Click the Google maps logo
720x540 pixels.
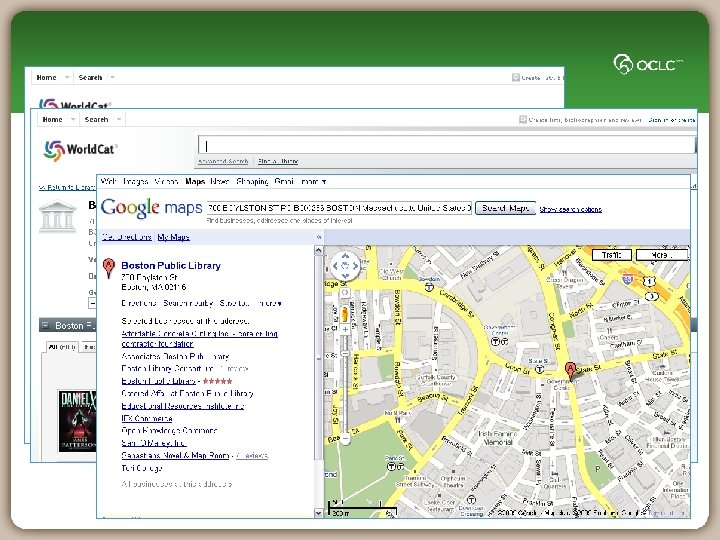[151, 208]
